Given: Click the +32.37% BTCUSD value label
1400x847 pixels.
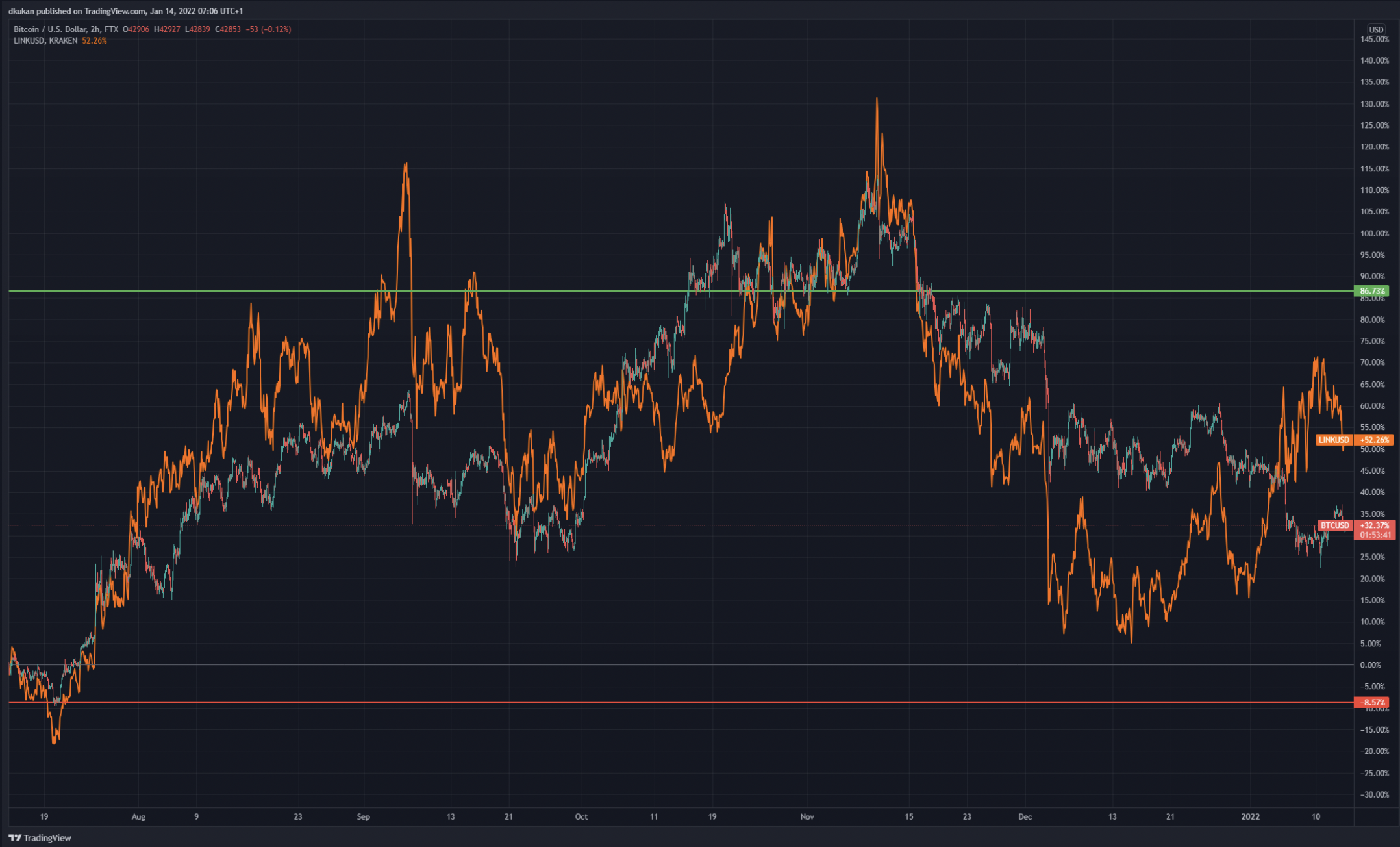Looking at the screenshot, I should [1374, 525].
